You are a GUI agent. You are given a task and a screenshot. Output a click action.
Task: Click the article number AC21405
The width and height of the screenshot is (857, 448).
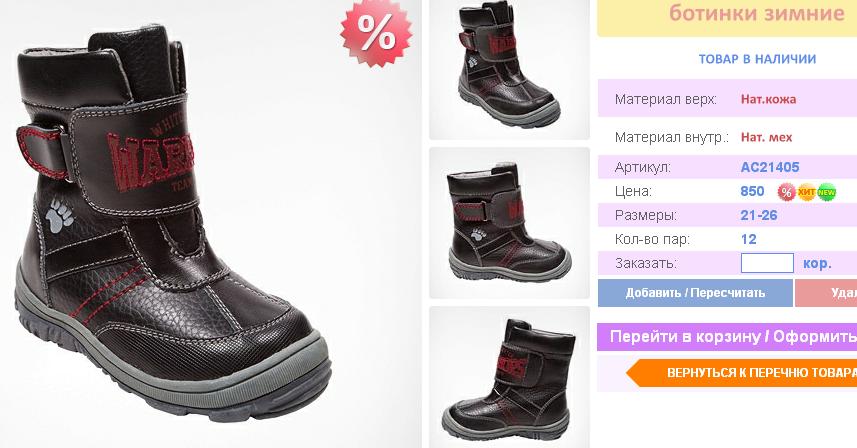pyautogui.click(x=770, y=167)
